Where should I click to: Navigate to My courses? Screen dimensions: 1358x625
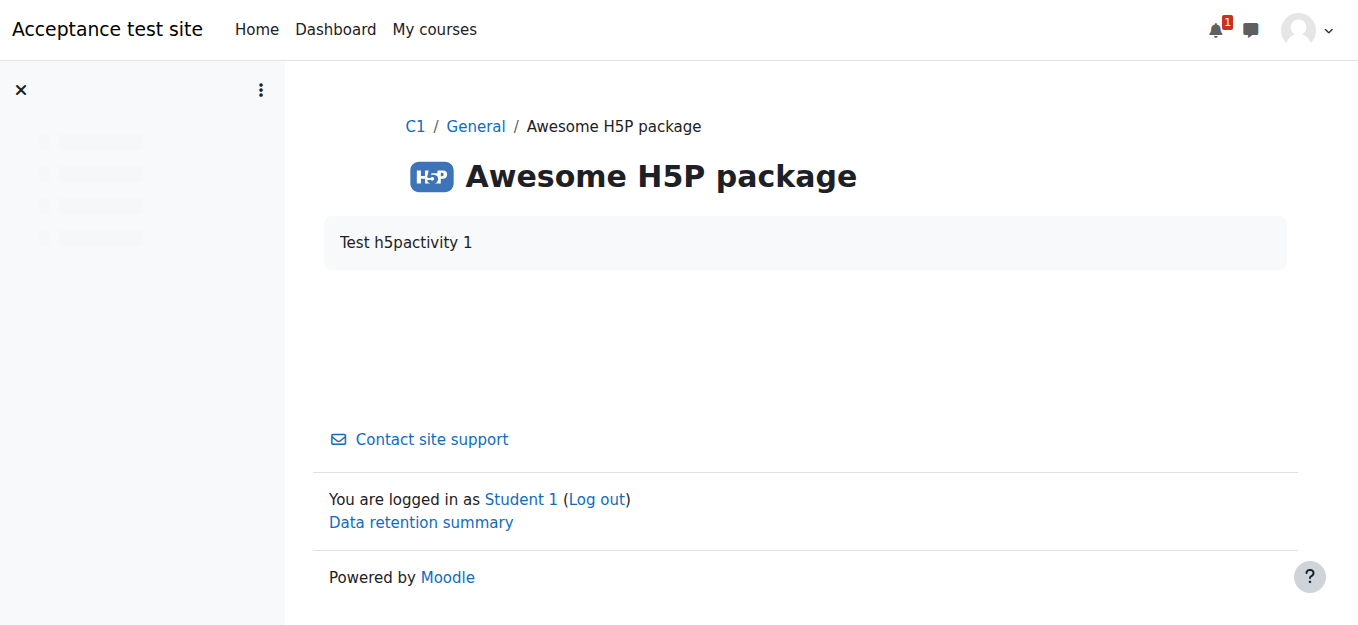tap(435, 30)
